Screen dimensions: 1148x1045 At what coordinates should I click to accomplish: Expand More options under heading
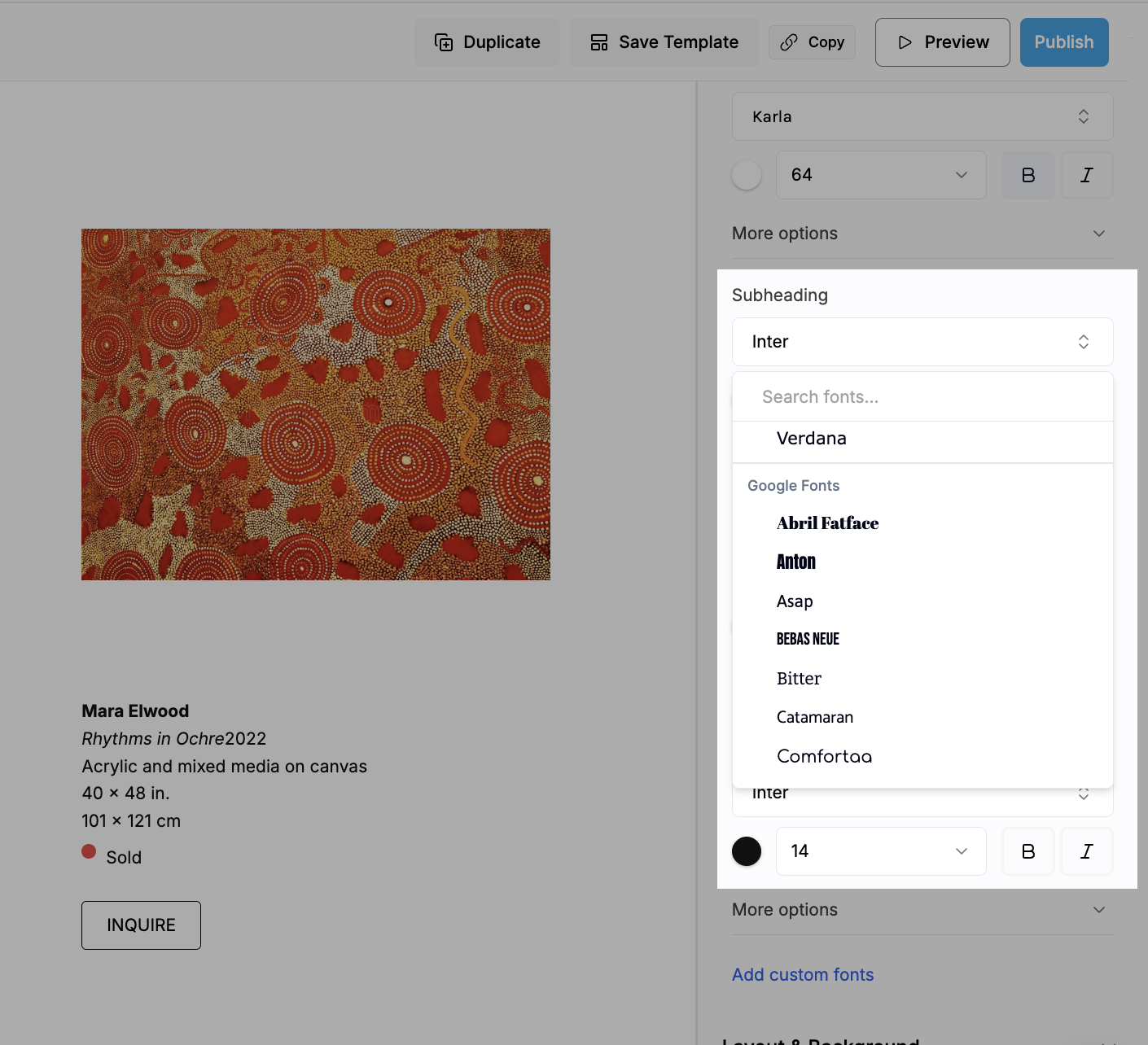point(922,234)
